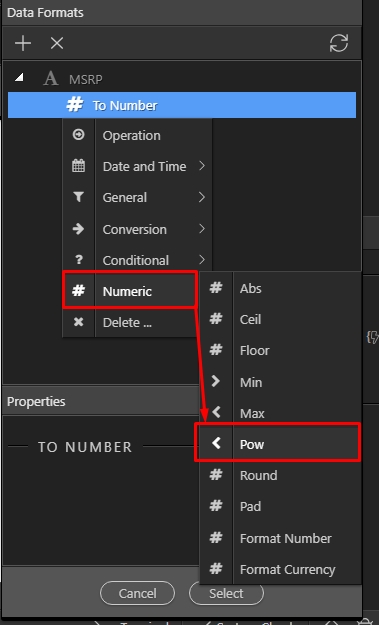Click the Select button
379x625 pixels.
coord(226,594)
